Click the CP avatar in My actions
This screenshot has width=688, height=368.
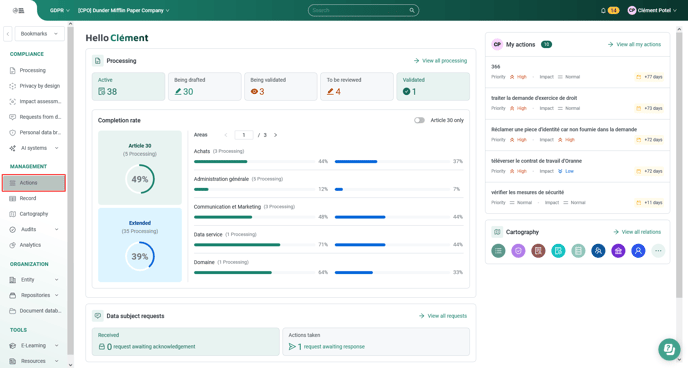click(x=497, y=44)
